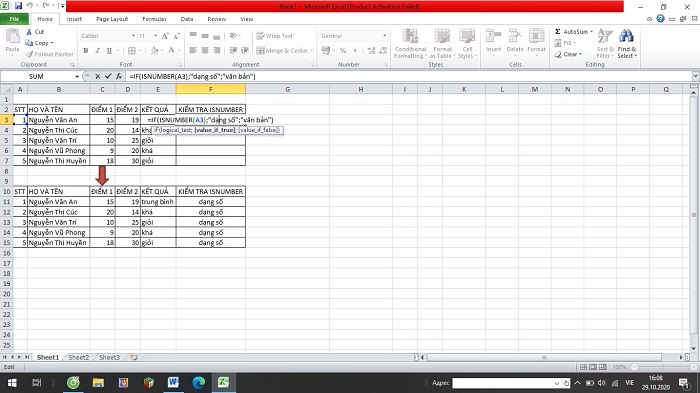Open the font size dropdown
This screenshot has width=700, height=393.
[x=155, y=36]
